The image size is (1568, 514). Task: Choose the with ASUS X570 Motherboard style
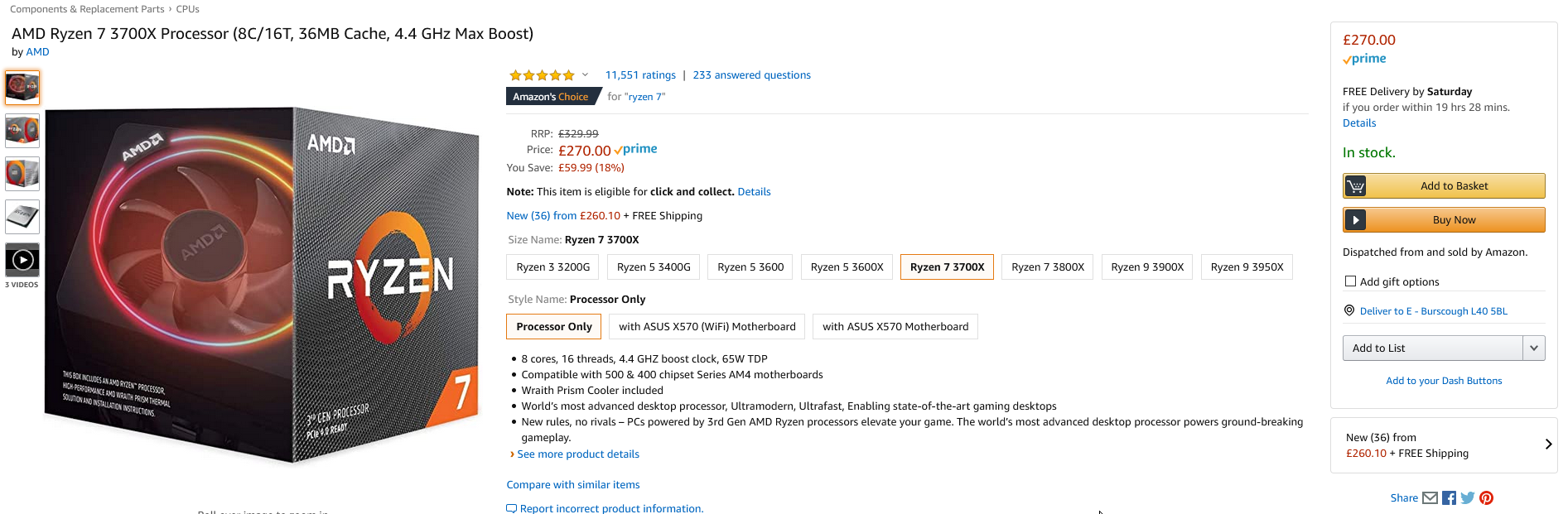point(895,326)
